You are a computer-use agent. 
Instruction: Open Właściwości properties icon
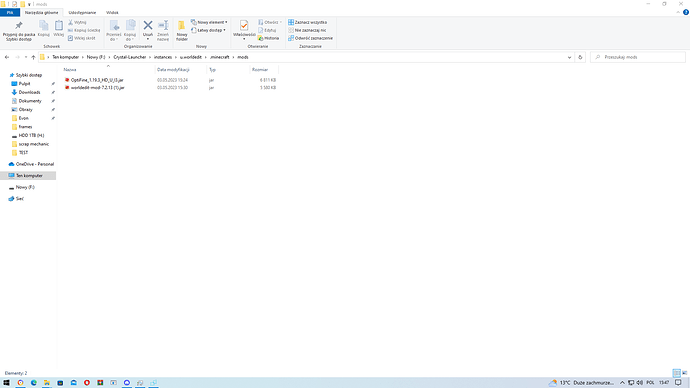(244, 30)
